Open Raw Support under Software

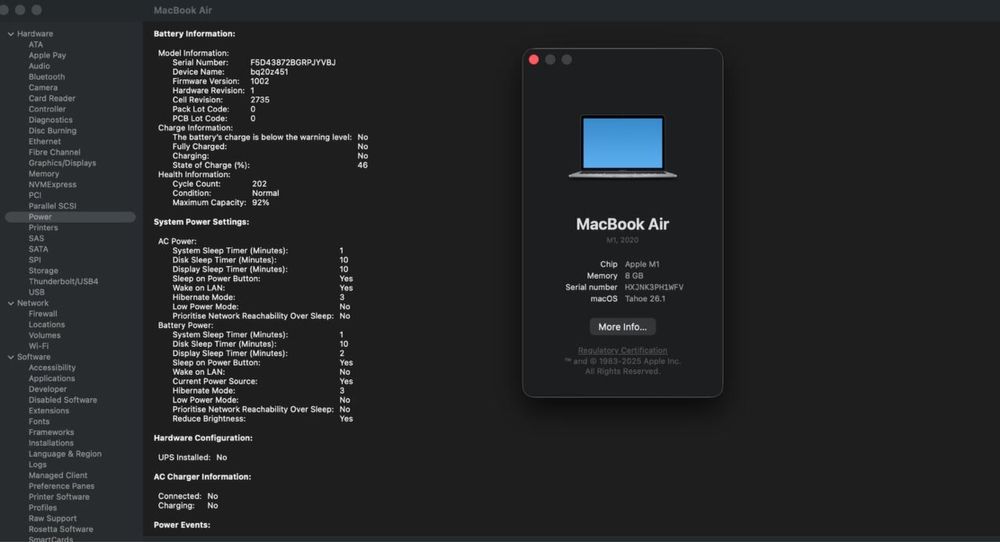click(52, 519)
